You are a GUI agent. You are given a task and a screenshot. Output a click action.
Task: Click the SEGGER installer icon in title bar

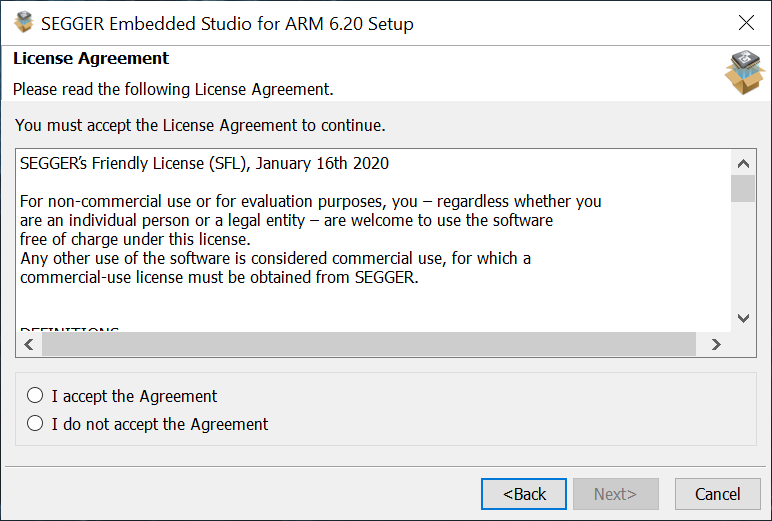(x=22, y=22)
